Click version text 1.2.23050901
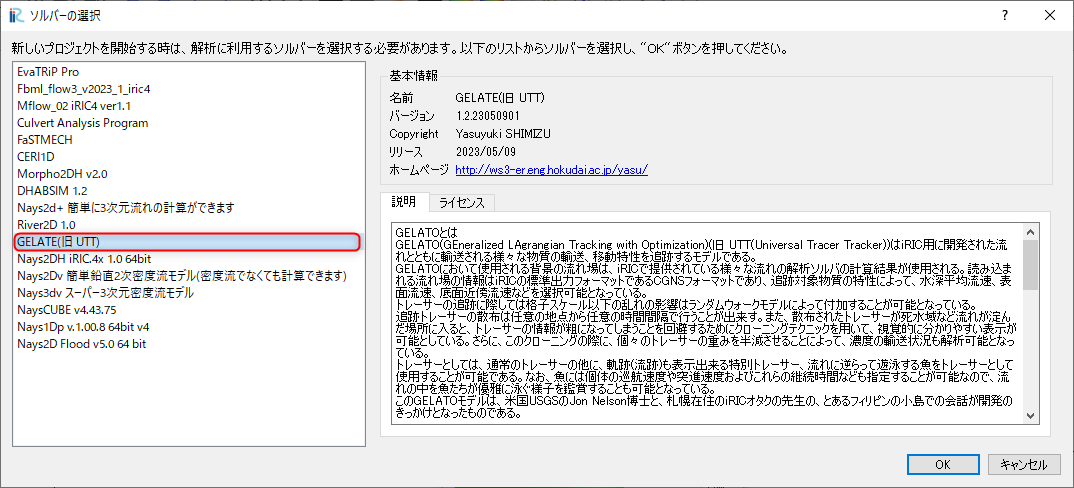Viewport: 1074px width, 488px height. [x=489, y=116]
